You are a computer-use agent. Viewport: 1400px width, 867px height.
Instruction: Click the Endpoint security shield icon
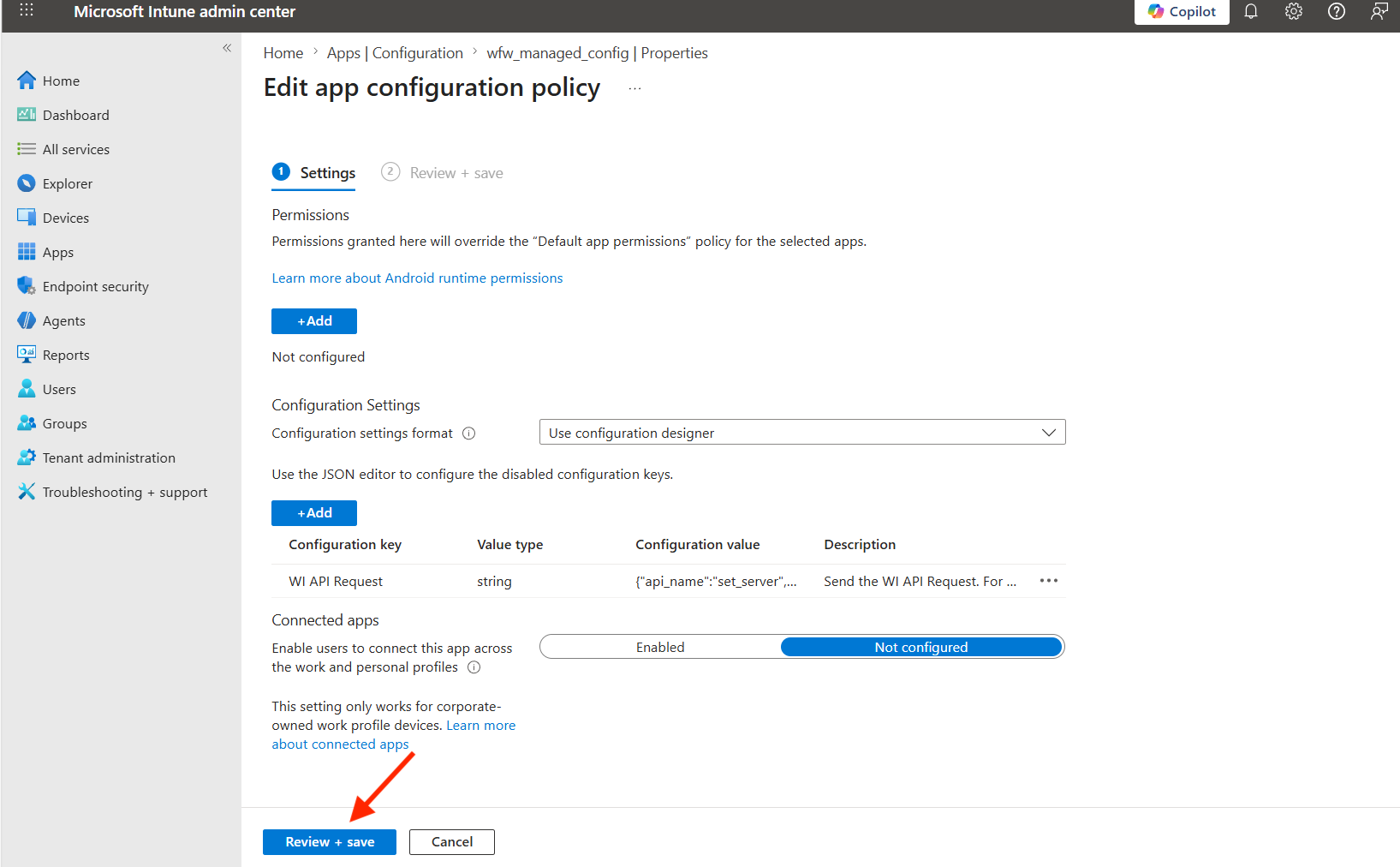[x=27, y=286]
